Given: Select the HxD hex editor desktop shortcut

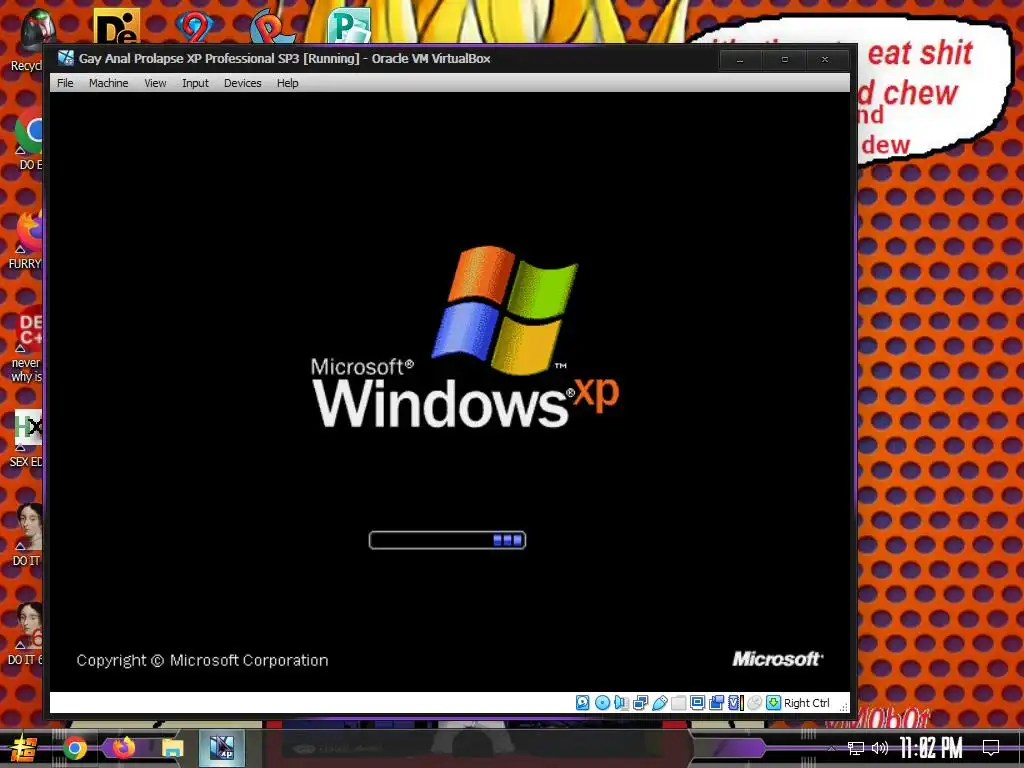Looking at the screenshot, I should pyautogui.click(x=27, y=438).
